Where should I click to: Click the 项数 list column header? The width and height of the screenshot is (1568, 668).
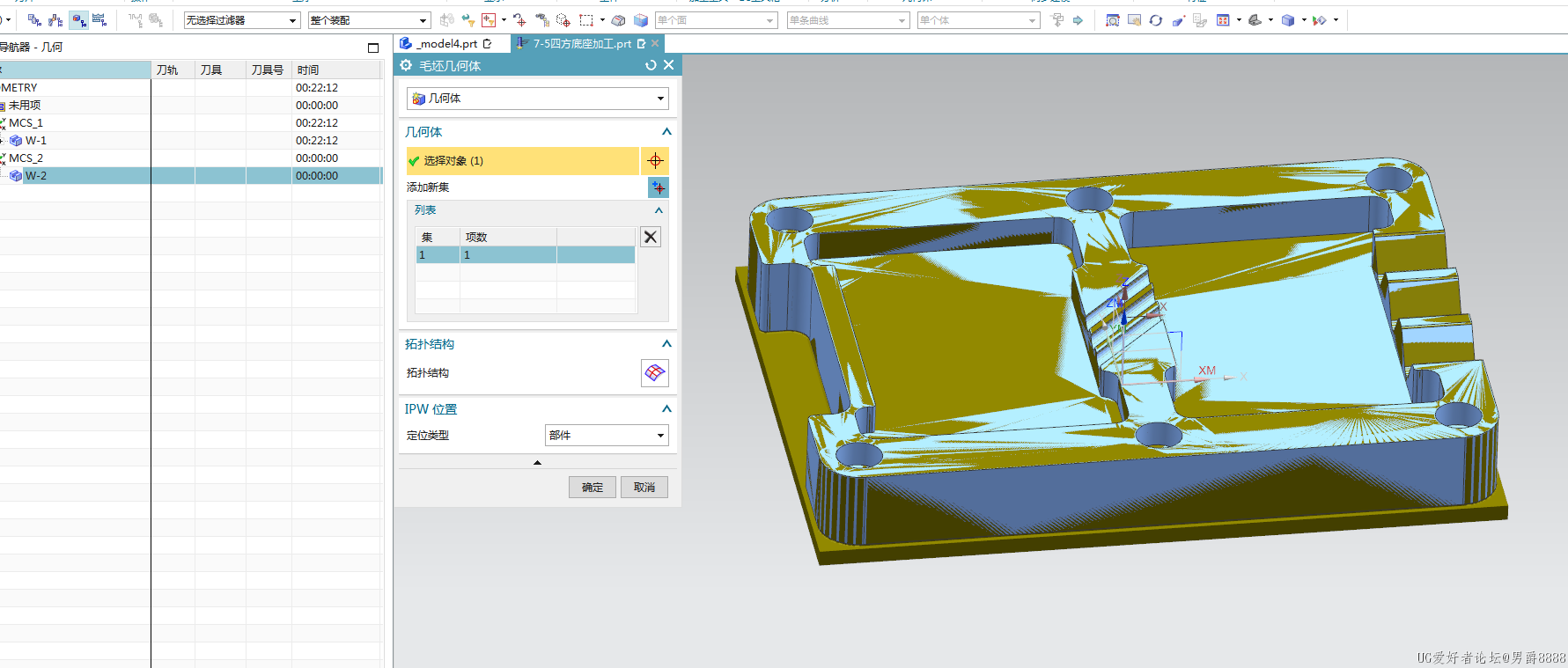[x=508, y=237]
